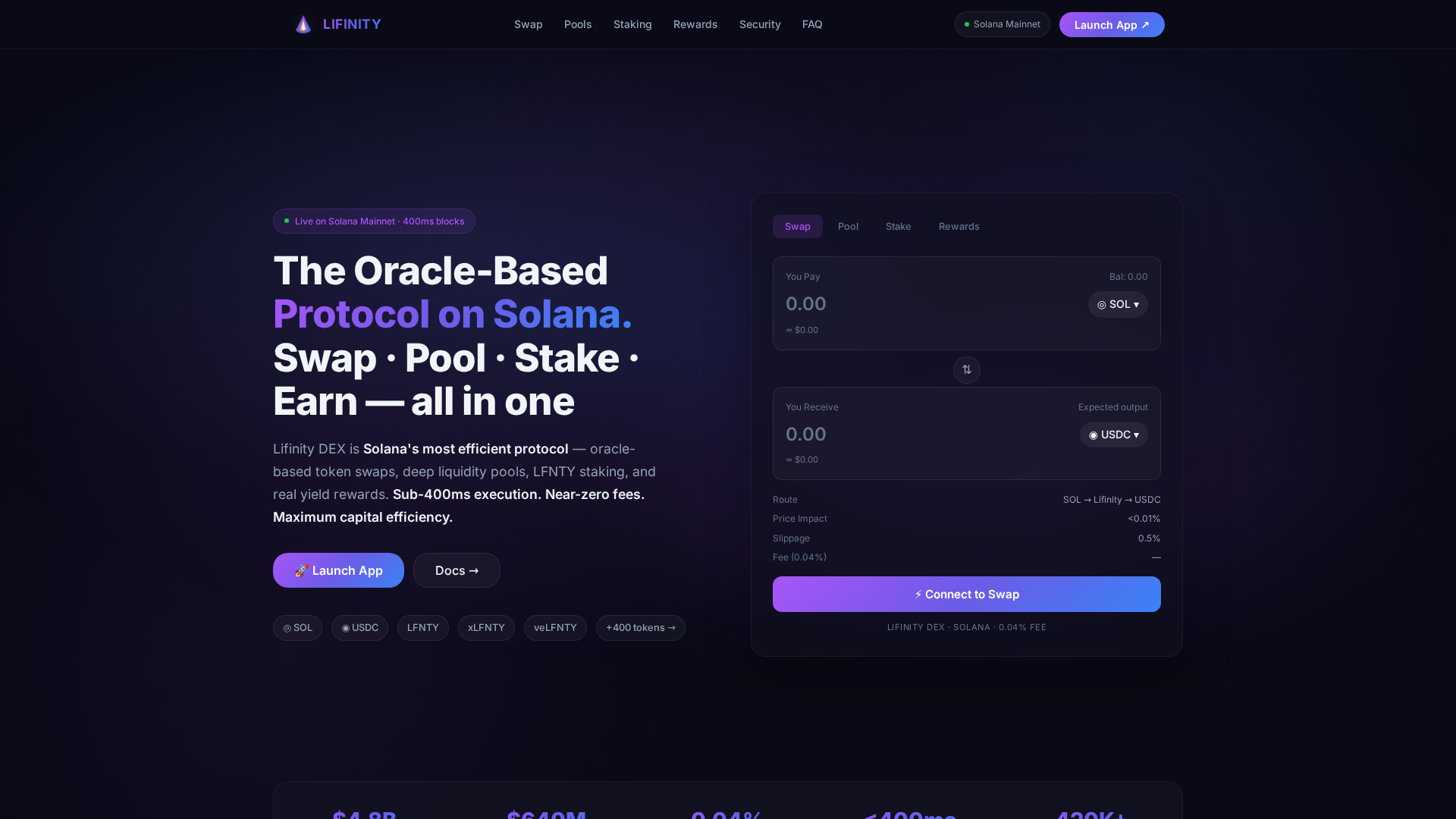This screenshot has height=819, width=1456.
Task: Select the SOL token chip
Action: [x=297, y=628]
